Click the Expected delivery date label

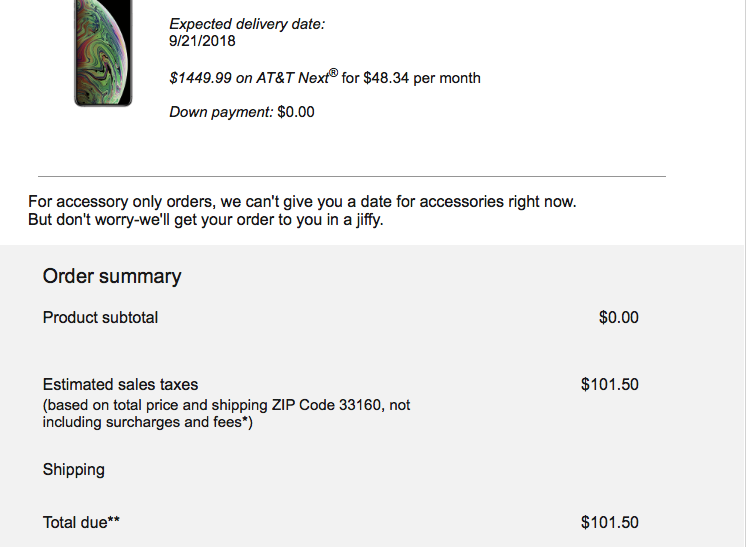pyautogui.click(x=247, y=24)
